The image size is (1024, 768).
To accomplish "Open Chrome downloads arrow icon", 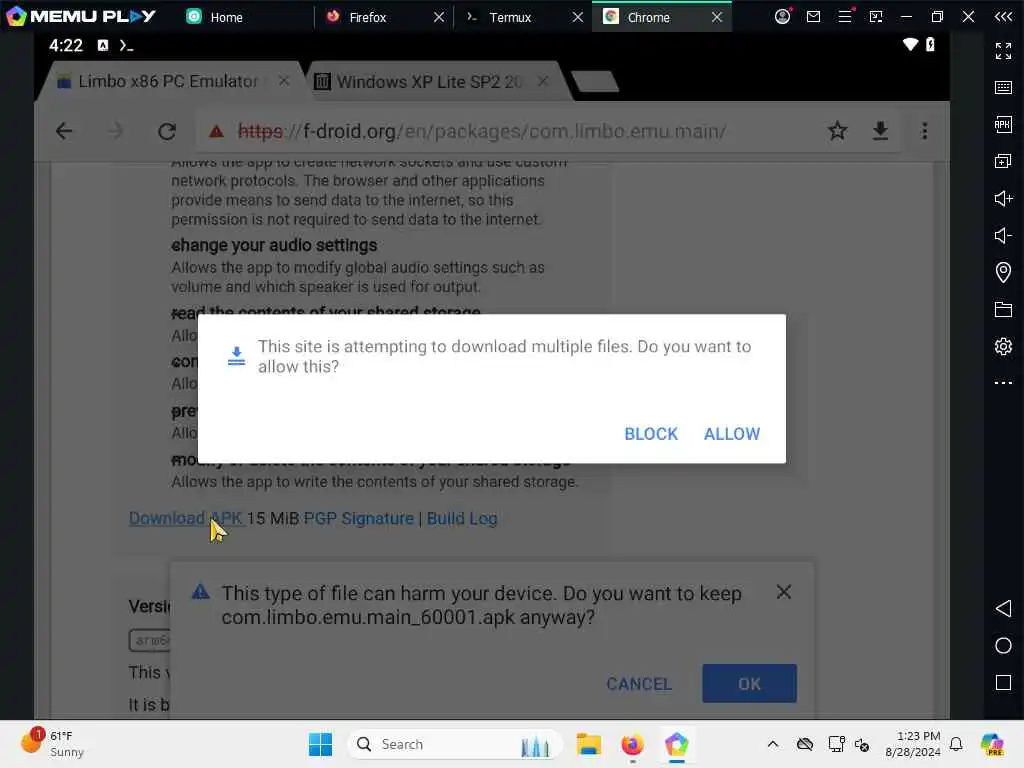I will coord(880,131).
